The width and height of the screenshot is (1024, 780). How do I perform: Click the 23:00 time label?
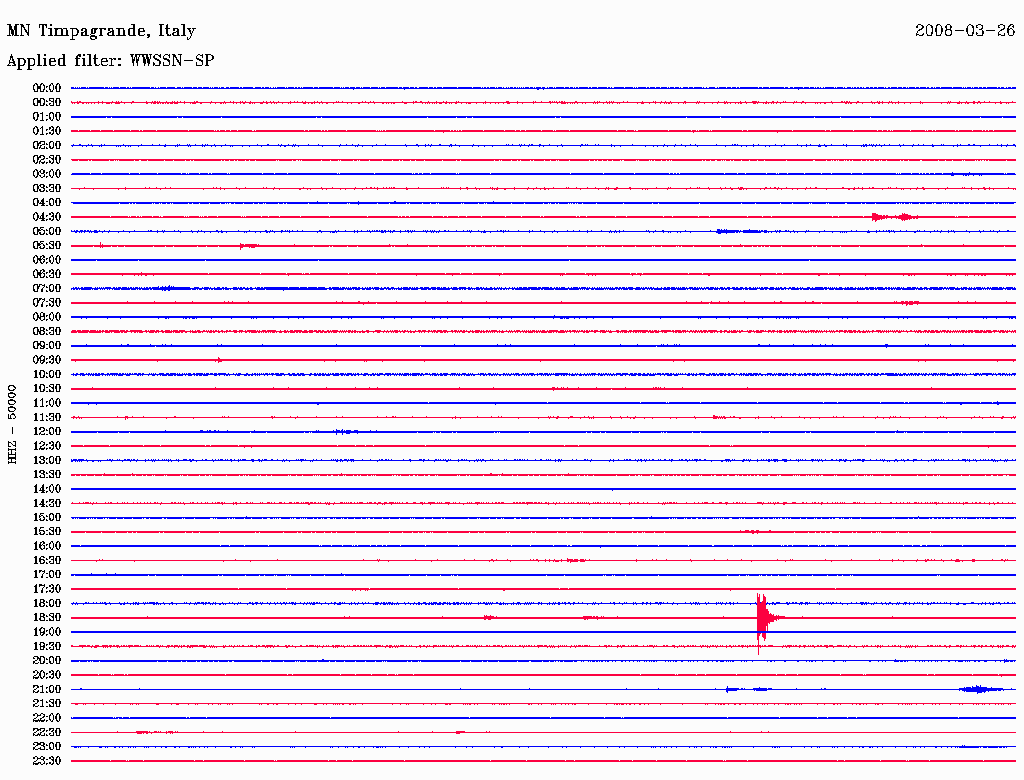click(x=47, y=746)
